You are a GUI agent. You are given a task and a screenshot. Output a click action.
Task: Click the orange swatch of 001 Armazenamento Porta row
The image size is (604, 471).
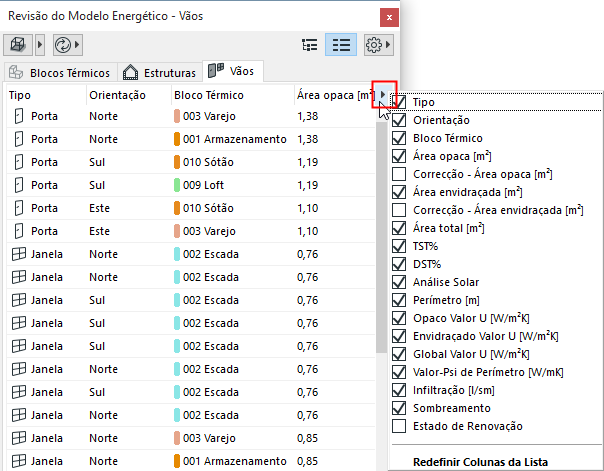tap(177, 139)
